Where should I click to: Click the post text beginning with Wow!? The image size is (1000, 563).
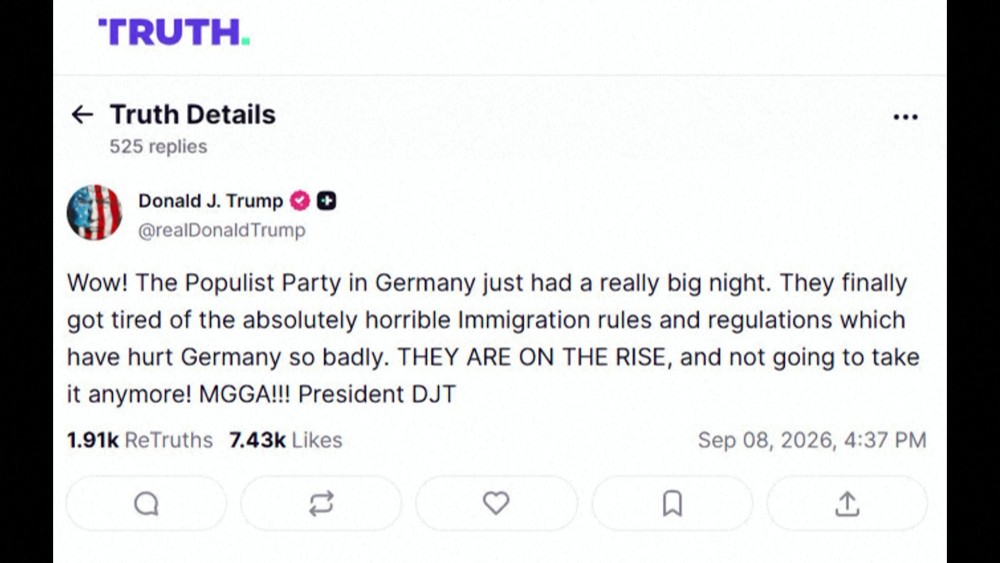[x=493, y=338]
